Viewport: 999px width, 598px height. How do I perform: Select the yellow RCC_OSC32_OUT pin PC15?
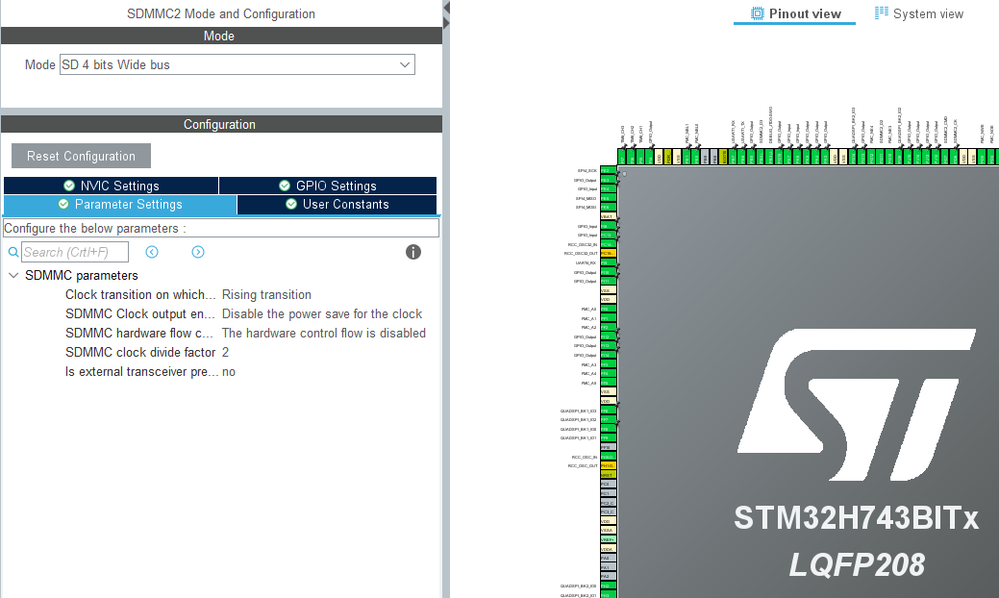pyautogui.click(x=608, y=253)
